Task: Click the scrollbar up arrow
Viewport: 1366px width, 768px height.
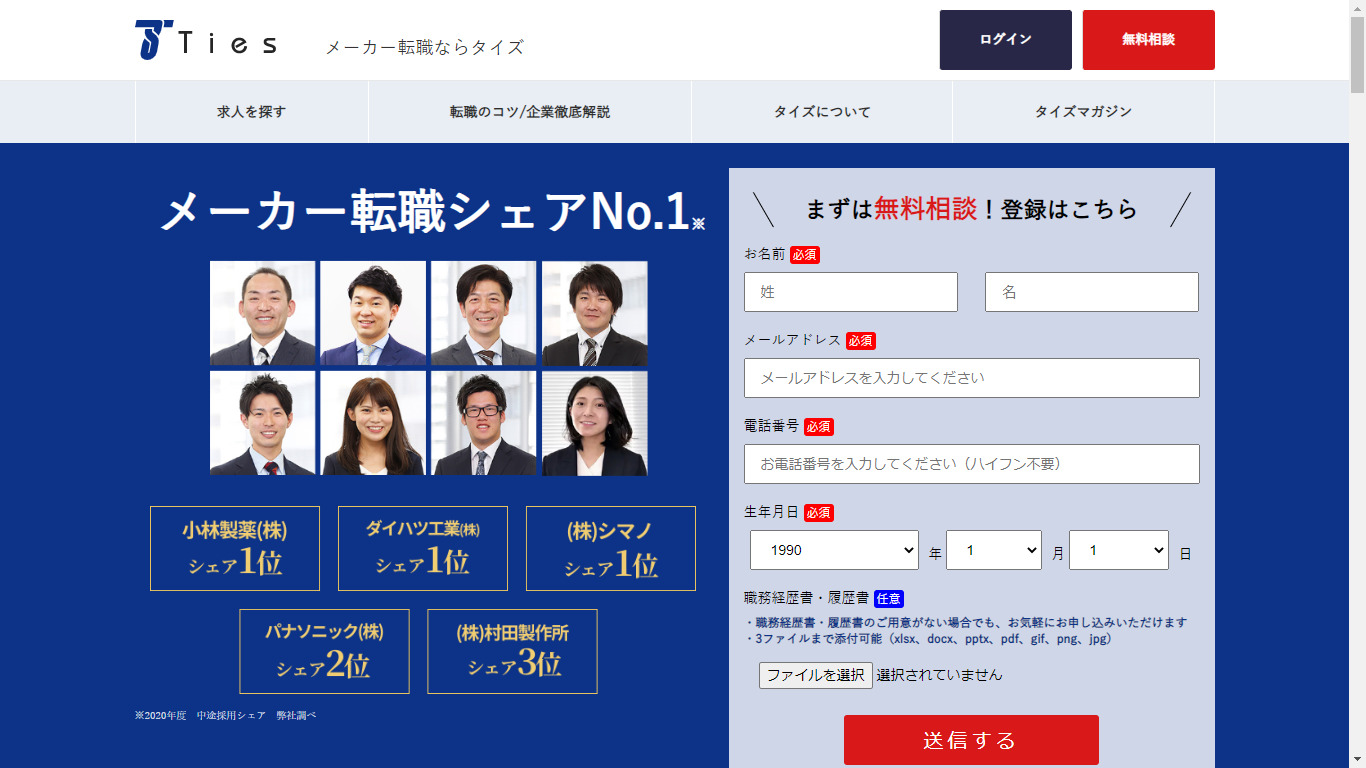Action: point(1357,8)
